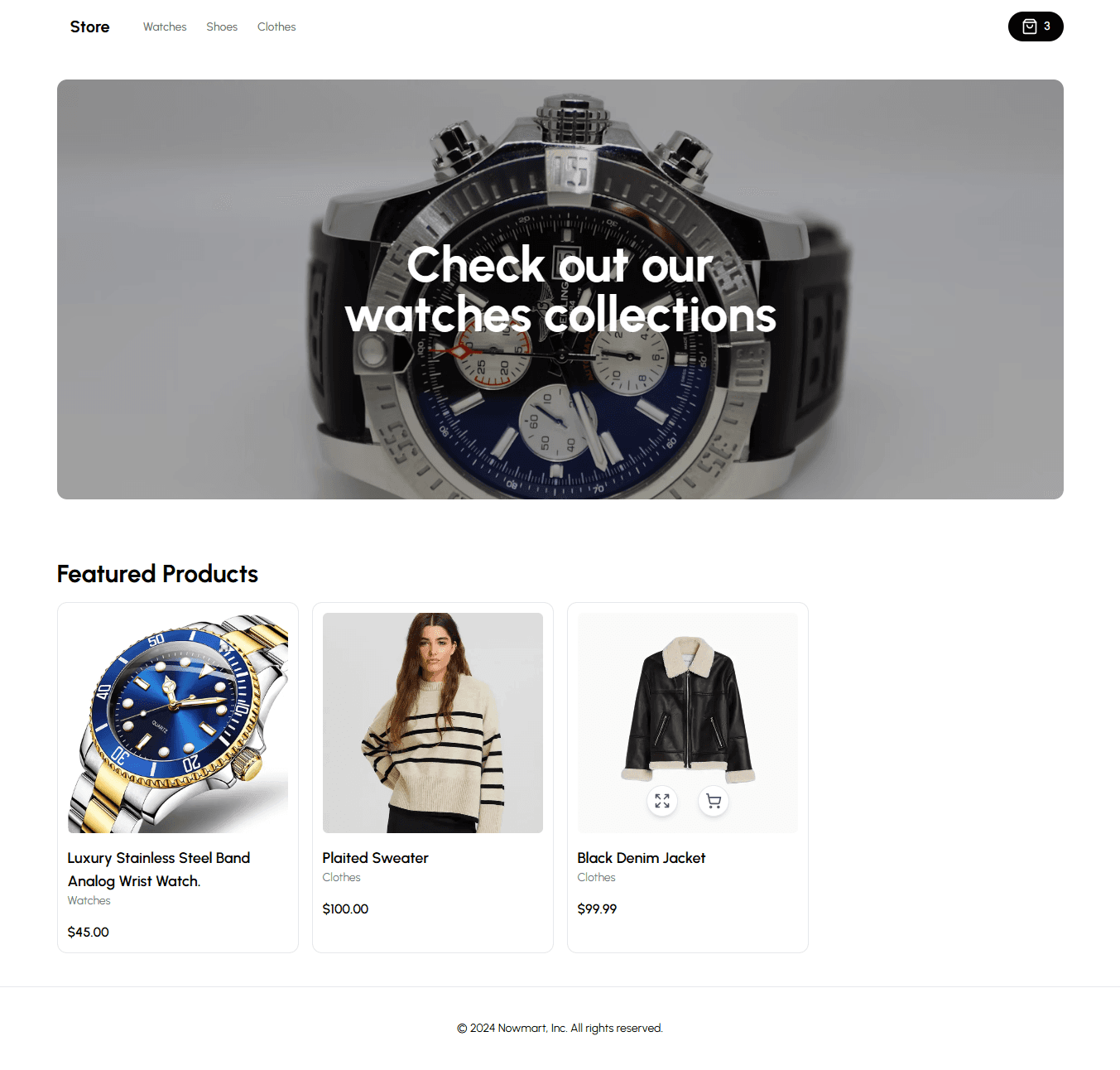The width and height of the screenshot is (1120, 1070).
Task: Click the watches collection hero banner
Action: click(x=560, y=289)
